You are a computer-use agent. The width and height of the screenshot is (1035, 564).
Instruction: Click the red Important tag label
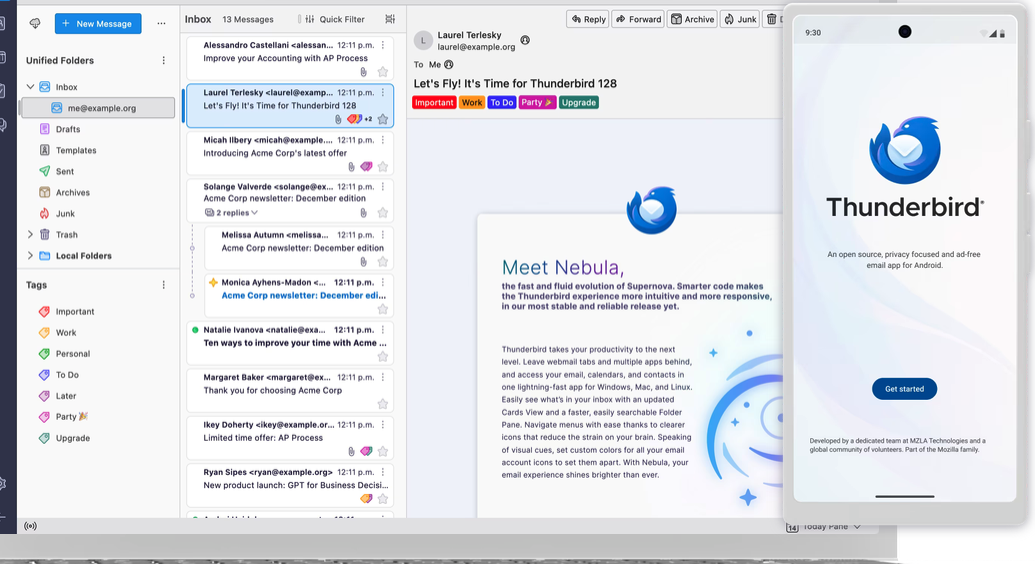click(434, 102)
